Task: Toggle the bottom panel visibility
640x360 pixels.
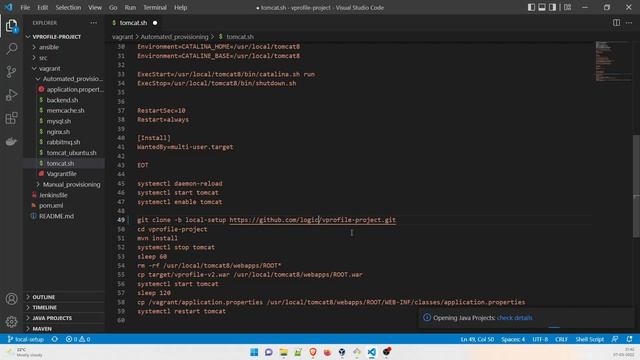Action: 542,7
